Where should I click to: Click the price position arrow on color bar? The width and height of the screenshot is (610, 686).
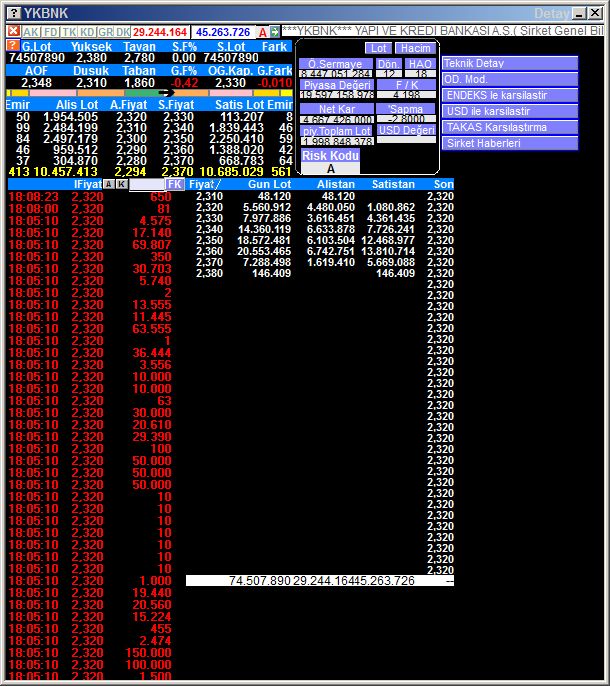click(x=166, y=93)
